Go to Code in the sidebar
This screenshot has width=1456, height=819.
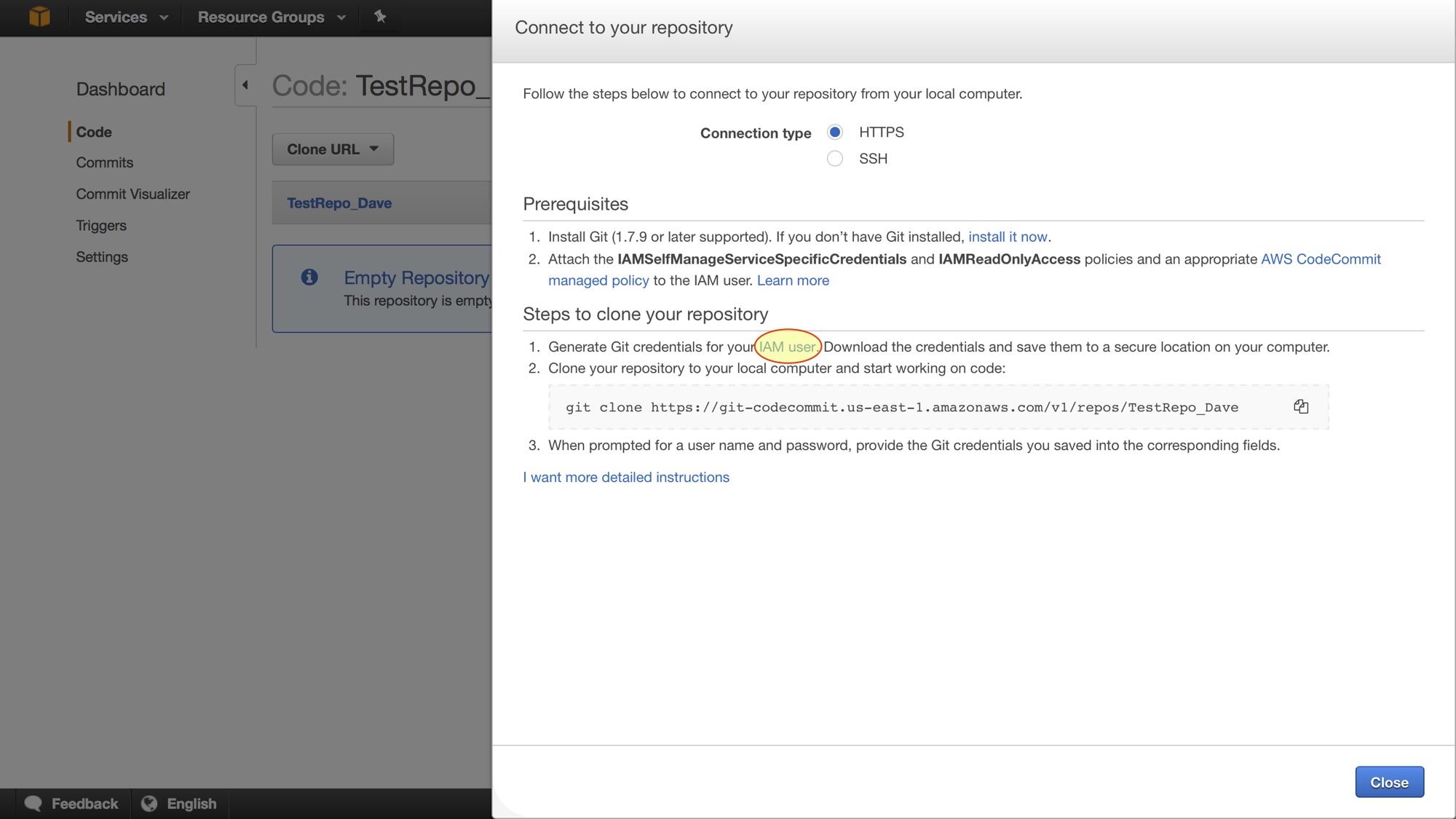(94, 132)
